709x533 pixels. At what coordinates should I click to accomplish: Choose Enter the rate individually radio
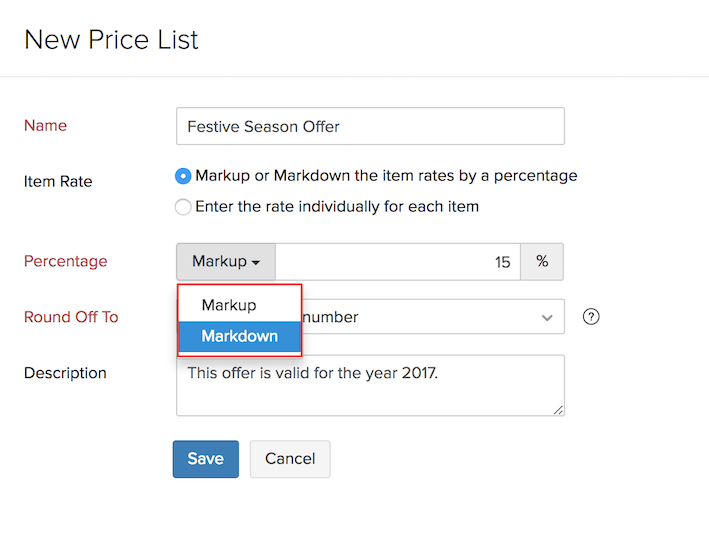(x=183, y=207)
